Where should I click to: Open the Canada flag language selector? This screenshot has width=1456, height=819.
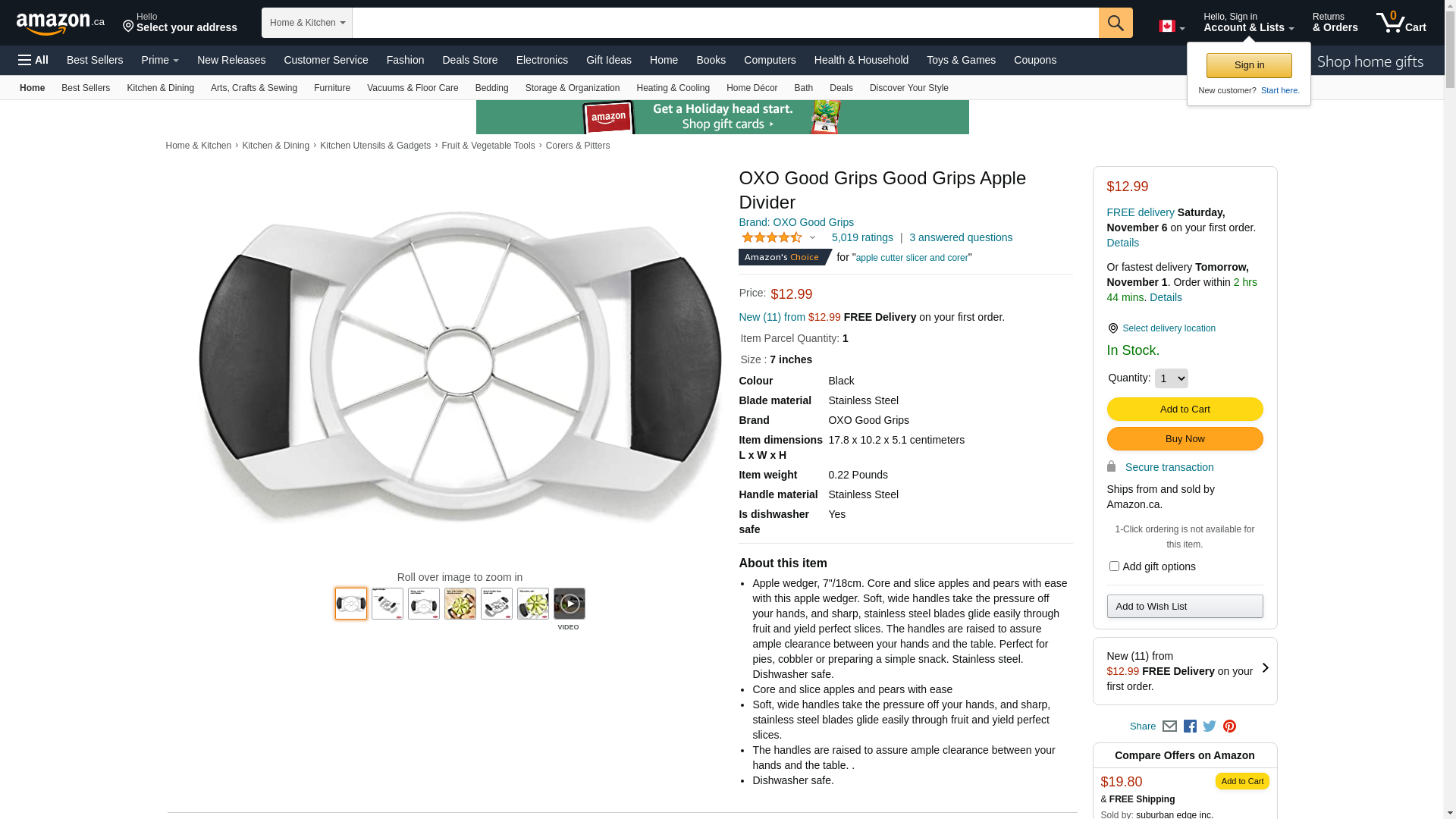click(1172, 26)
